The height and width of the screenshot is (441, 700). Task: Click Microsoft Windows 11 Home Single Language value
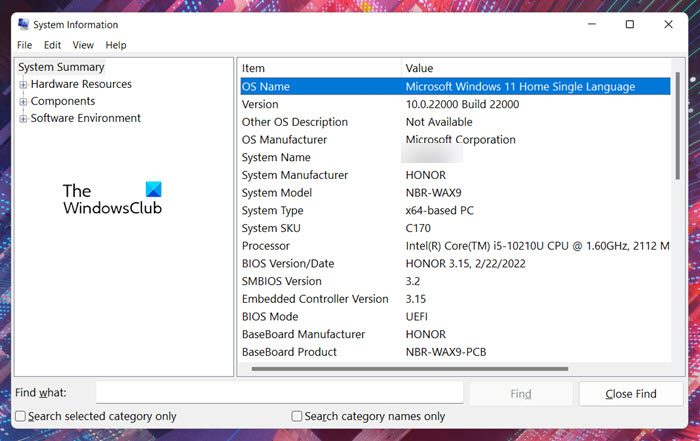coord(520,87)
